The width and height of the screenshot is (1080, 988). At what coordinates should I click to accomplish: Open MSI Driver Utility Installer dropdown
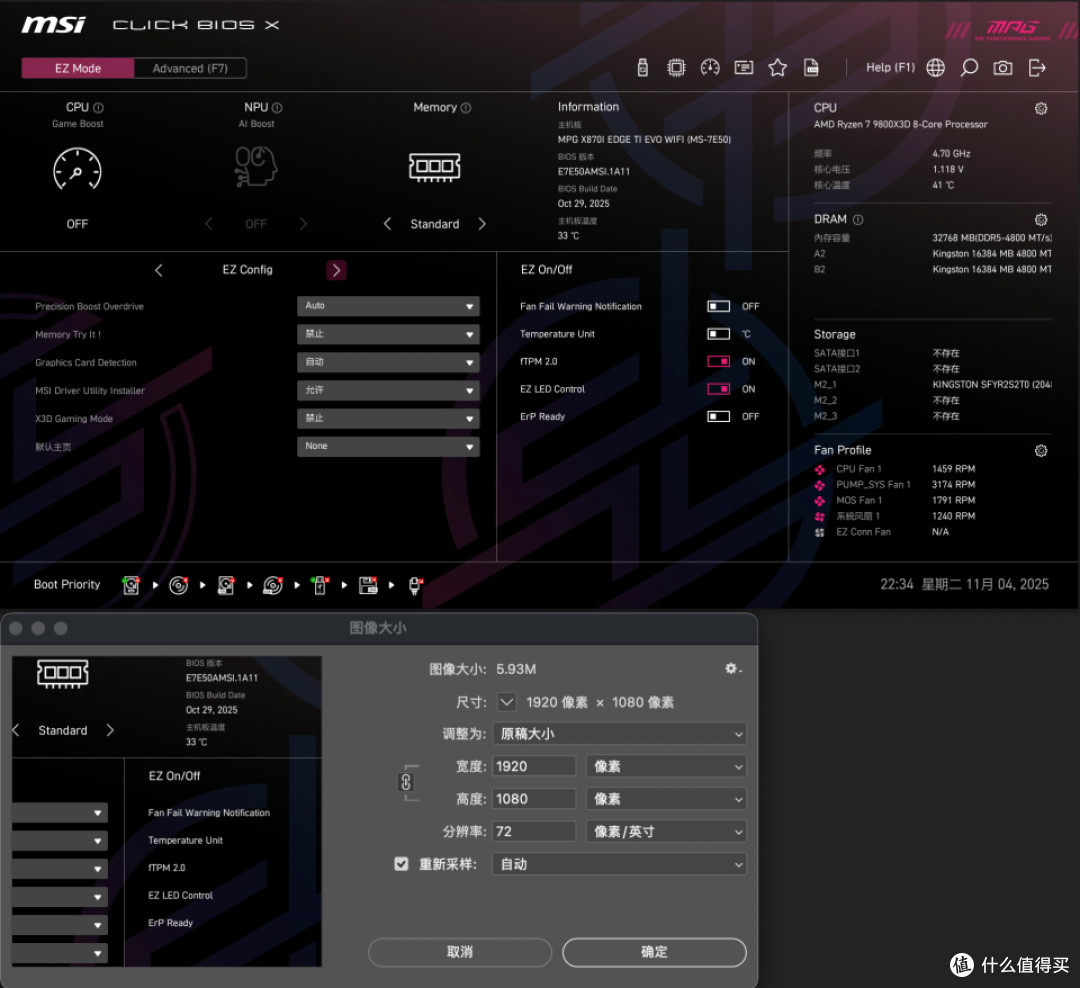coord(388,391)
